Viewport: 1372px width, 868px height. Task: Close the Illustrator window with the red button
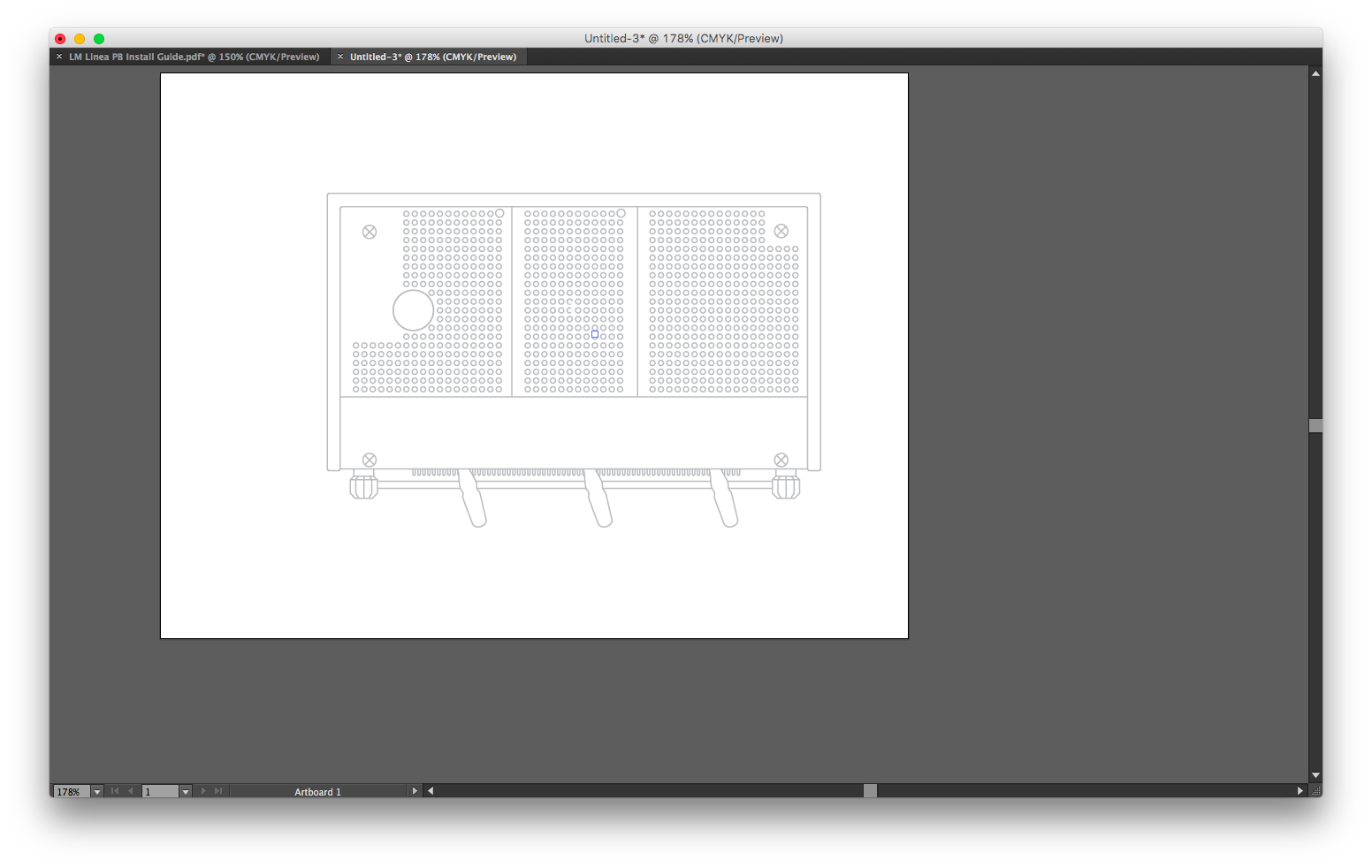[60, 39]
